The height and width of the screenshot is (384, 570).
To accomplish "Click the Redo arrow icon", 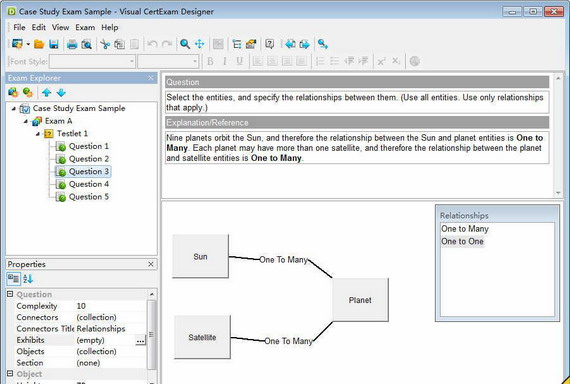I will click(x=167, y=44).
